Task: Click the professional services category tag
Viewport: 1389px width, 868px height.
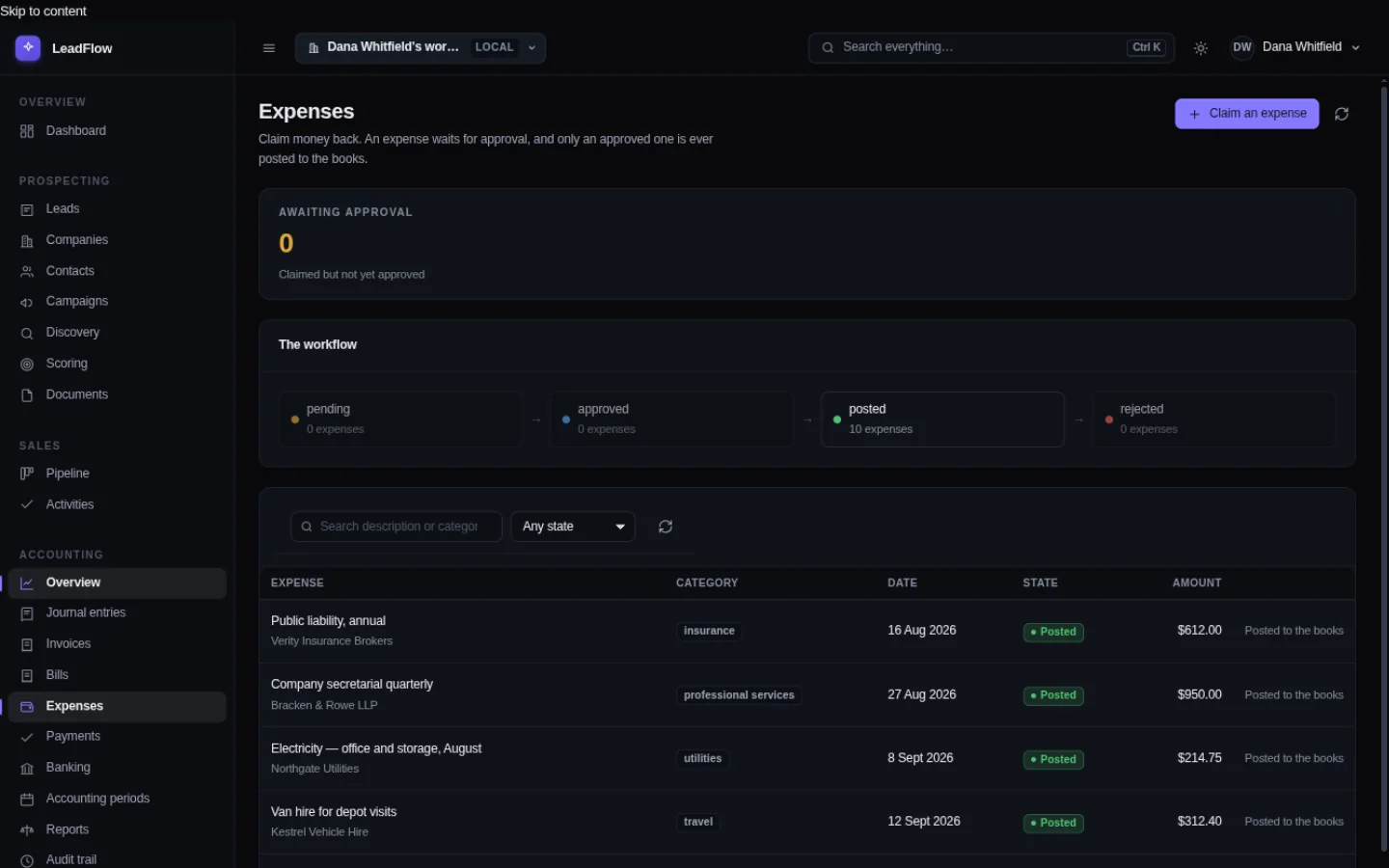Action: (739, 695)
